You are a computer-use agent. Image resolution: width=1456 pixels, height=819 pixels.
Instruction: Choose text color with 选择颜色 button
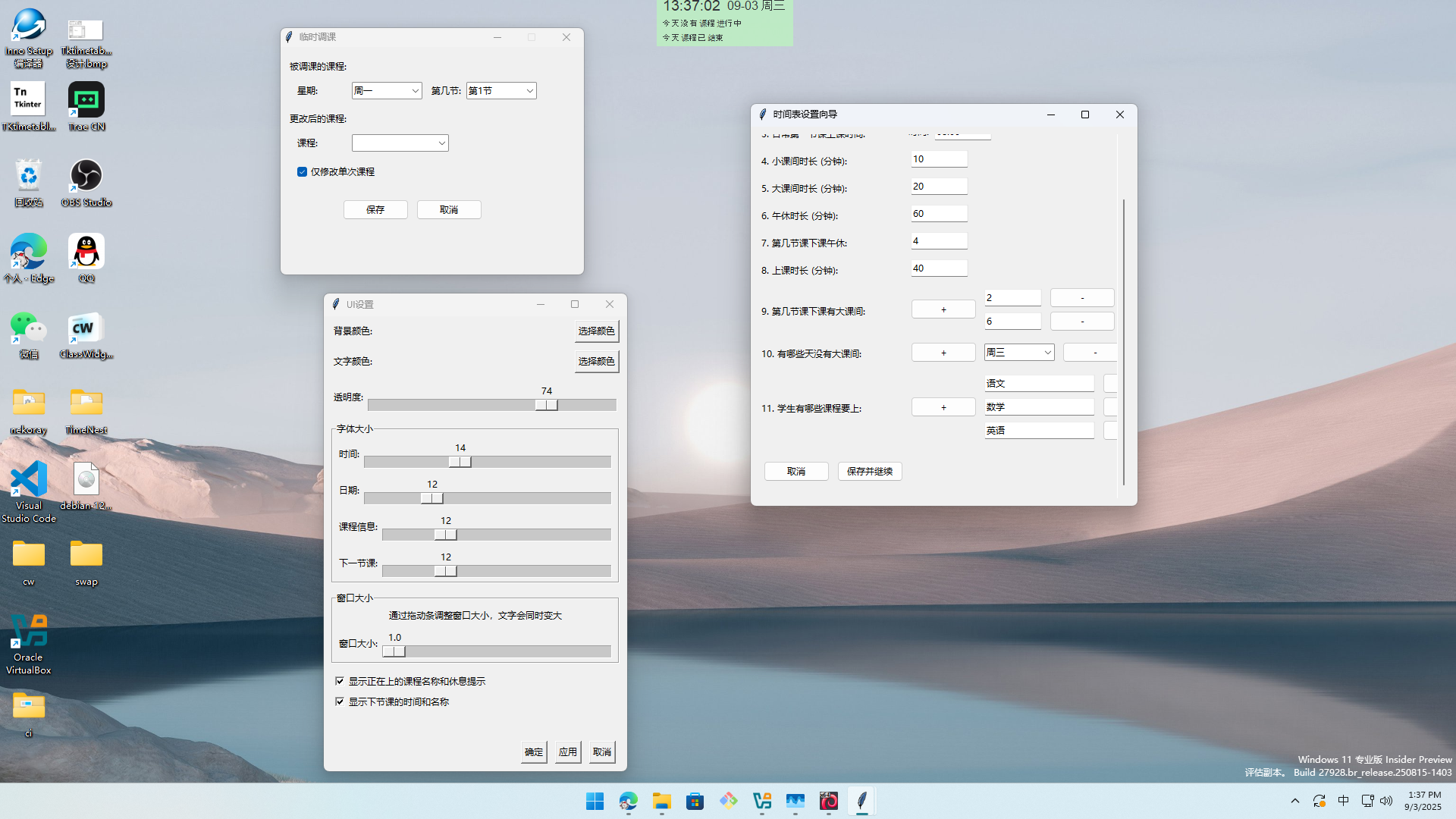pyautogui.click(x=596, y=362)
